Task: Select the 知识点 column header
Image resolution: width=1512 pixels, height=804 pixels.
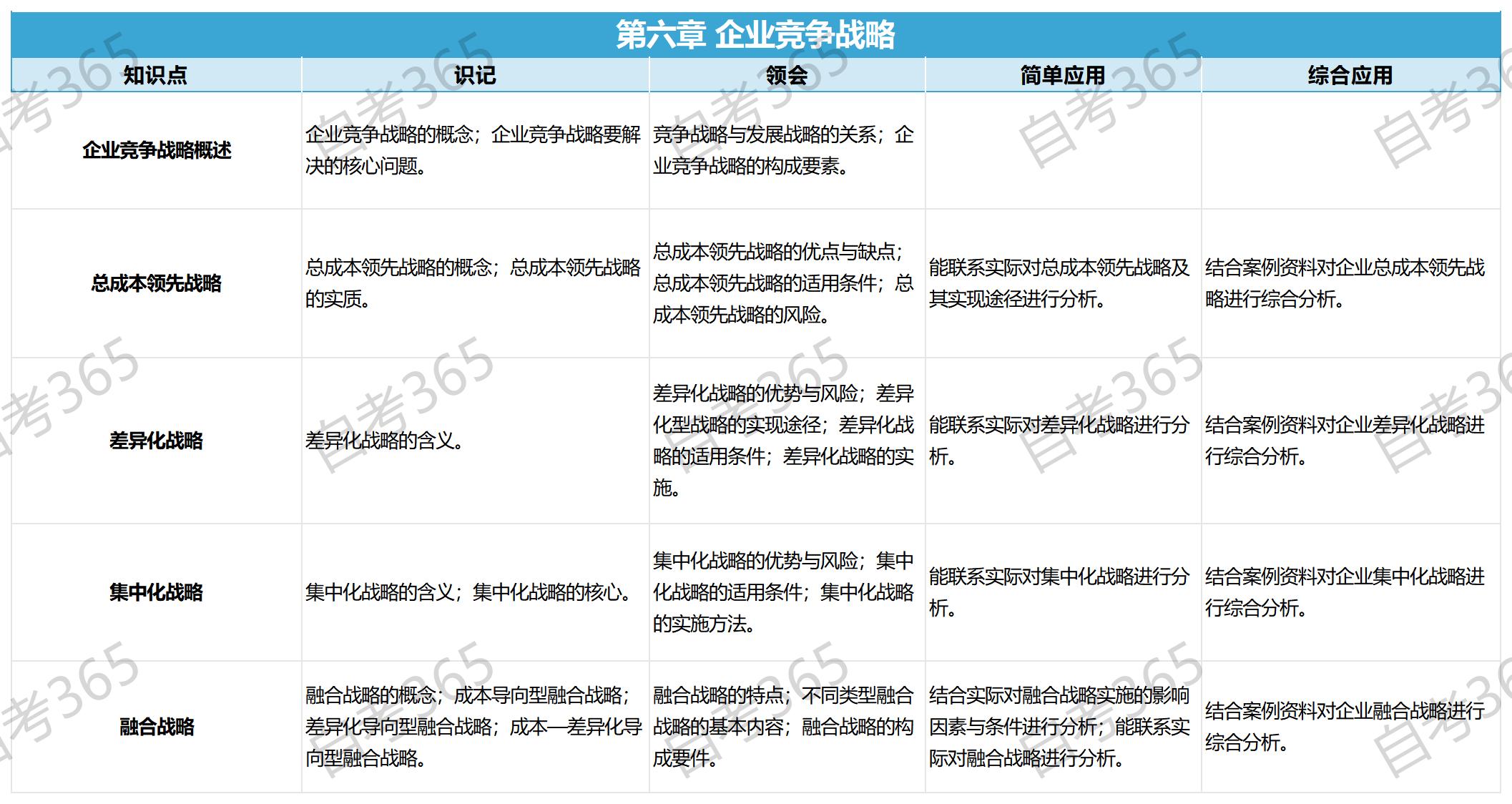Action: pos(155,75)
